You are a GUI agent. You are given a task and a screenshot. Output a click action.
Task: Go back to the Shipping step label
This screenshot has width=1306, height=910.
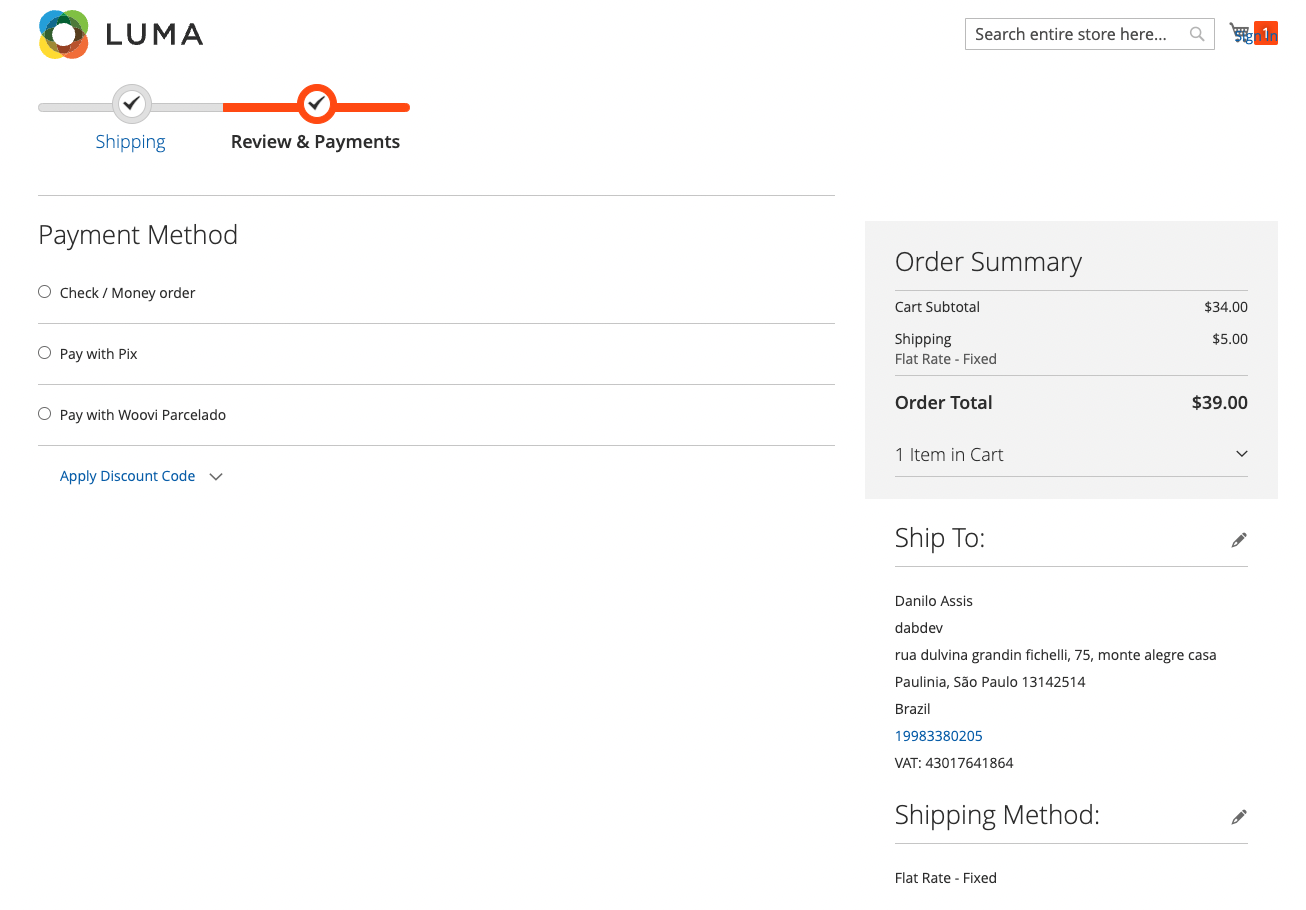tap(130, 142)
